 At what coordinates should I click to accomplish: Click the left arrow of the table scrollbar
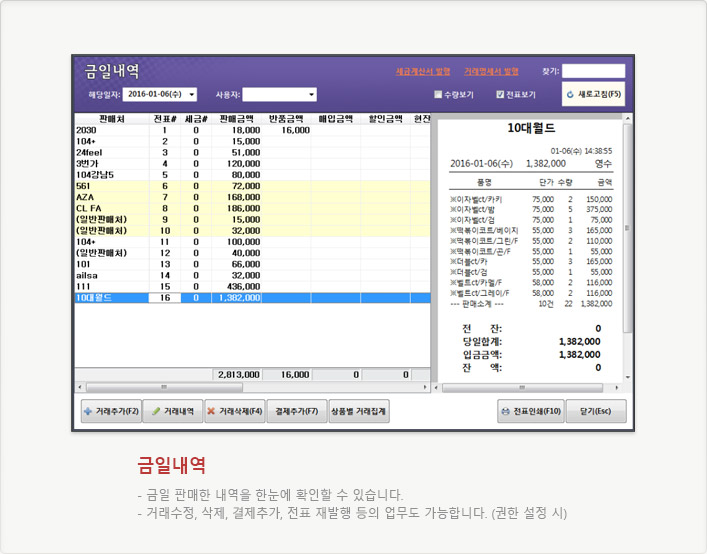point(80,387)
